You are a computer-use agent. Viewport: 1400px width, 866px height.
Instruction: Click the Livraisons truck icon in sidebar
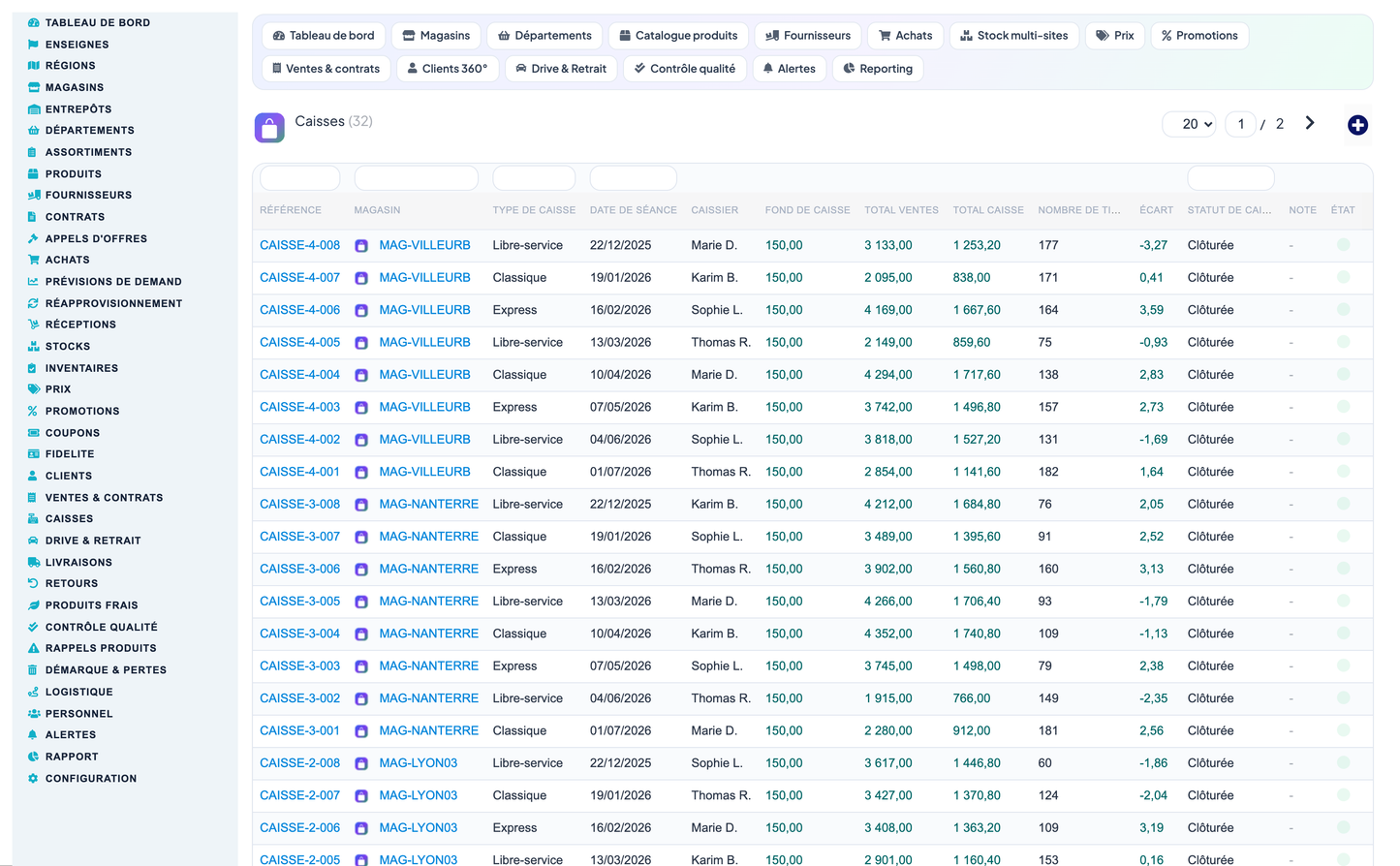pyautogui.click(x=34, y=562)
